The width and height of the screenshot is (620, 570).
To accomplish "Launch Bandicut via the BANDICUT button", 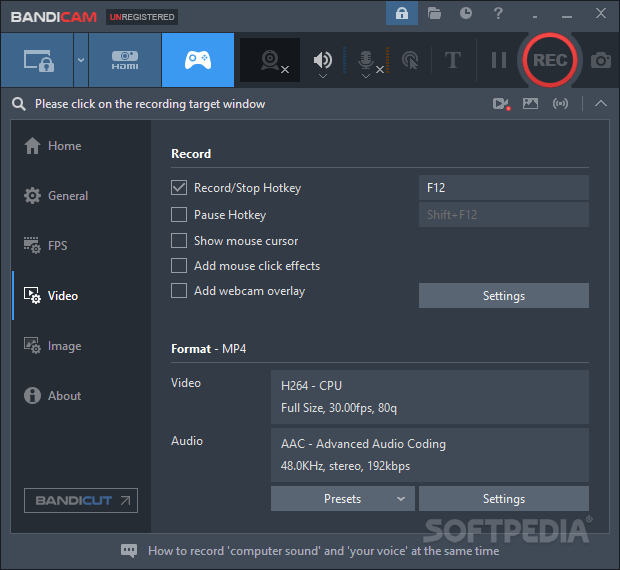I will click(x=81, y=500).
